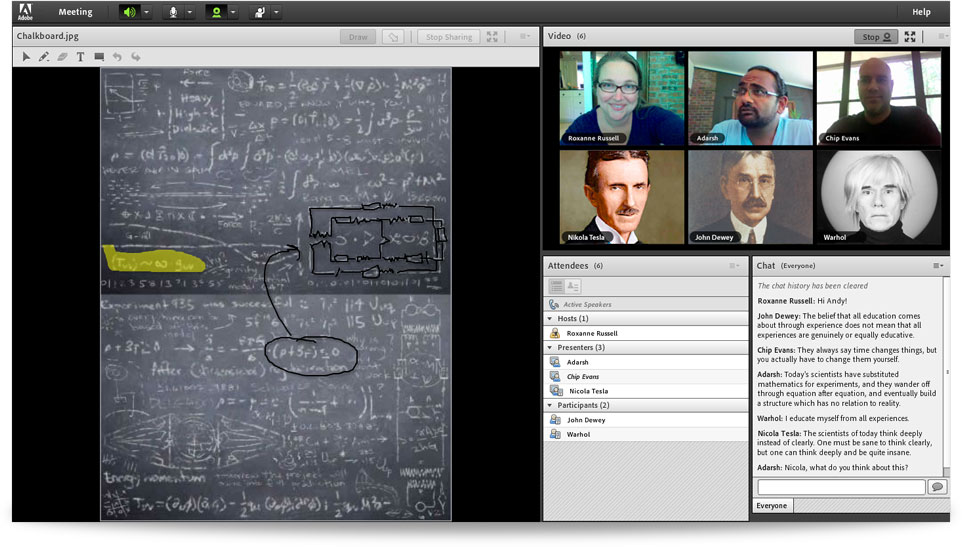Open the webcam options dropdown arrow

[233, 12]
